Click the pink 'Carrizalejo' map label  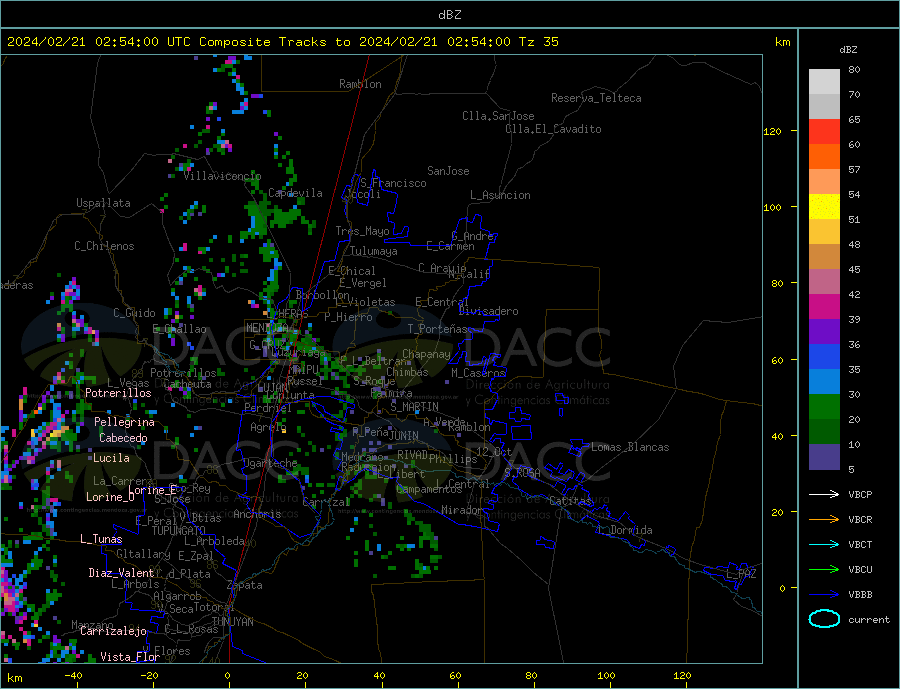(x=113, y=632)
